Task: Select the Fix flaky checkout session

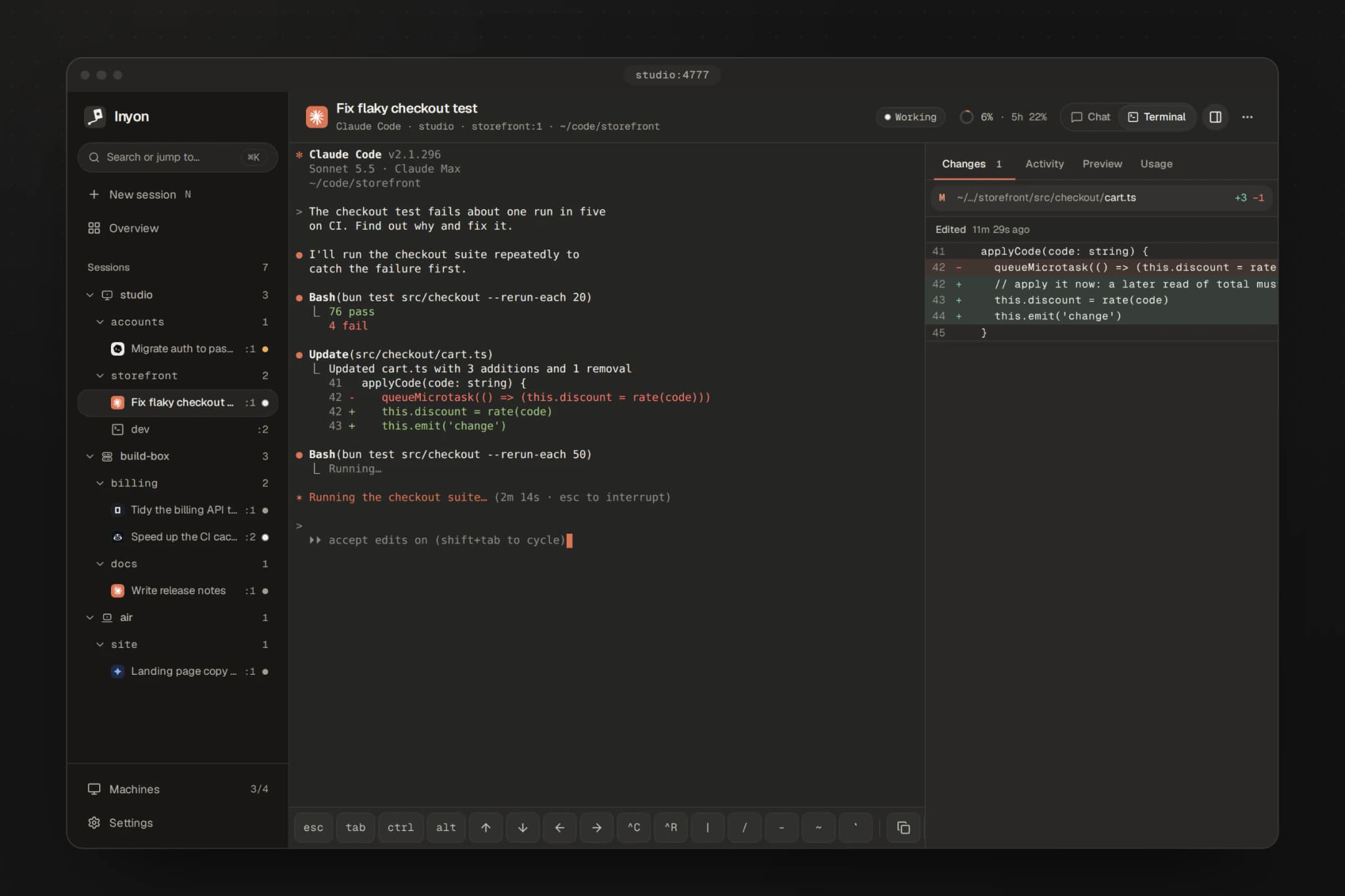Action: 177,402
